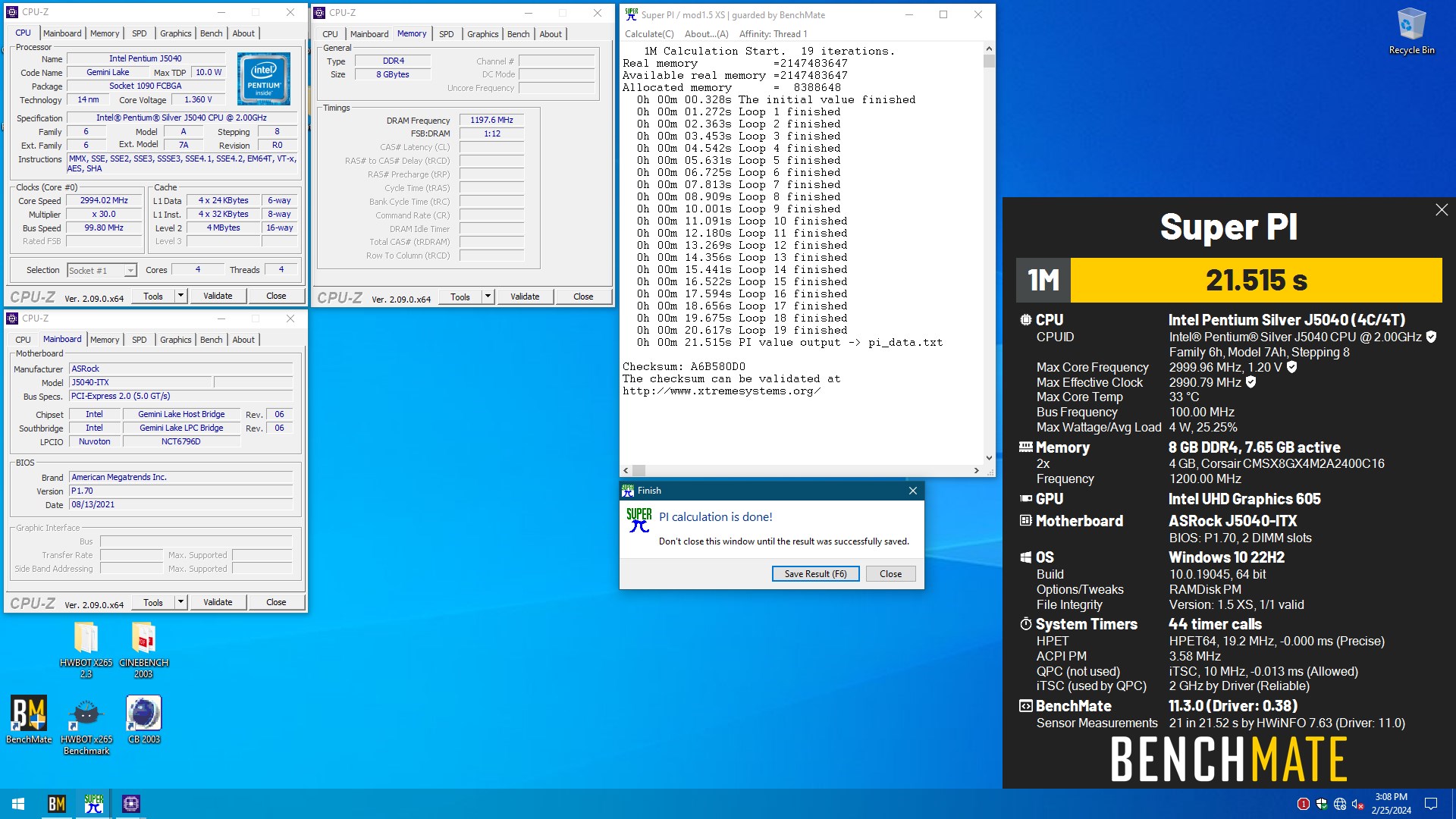Screen dimensions: 1456x819
Task: Switch to SPD tab in CPU window
Action: [x=140, y=33]
